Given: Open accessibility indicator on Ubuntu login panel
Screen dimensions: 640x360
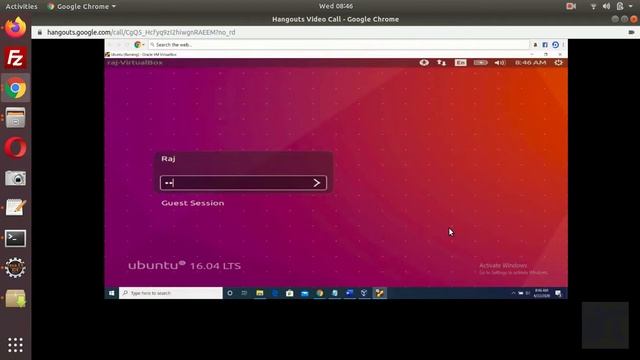Looking at the screenshot, I should (424, 62).
